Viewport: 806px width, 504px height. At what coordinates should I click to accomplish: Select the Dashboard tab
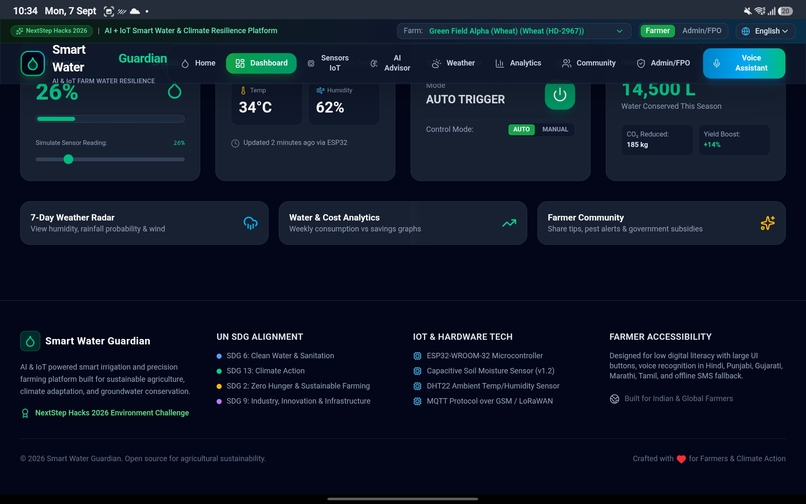[261, 63]
